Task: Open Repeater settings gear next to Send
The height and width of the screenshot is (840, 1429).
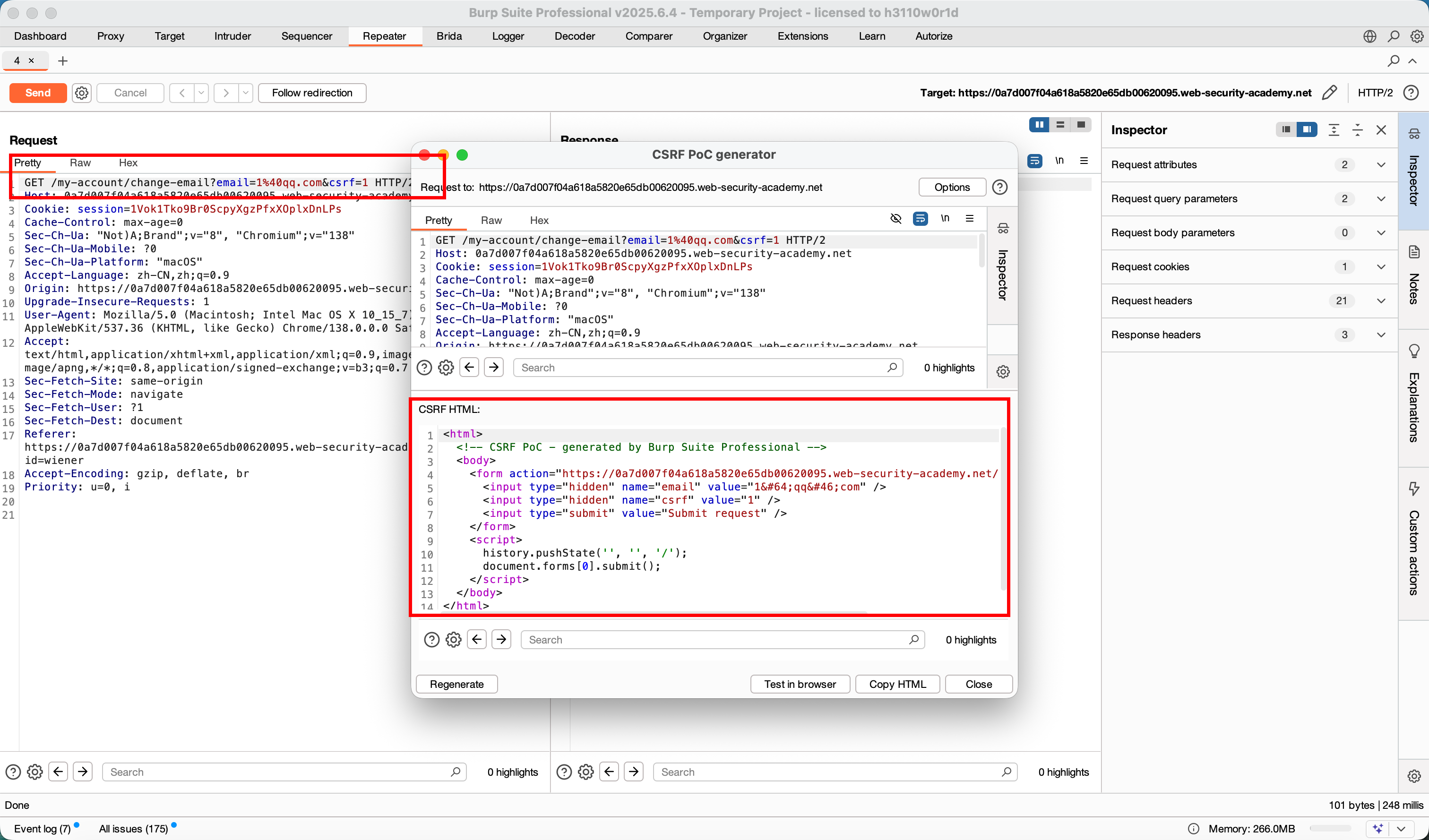Action: click(x=82, y=93)
